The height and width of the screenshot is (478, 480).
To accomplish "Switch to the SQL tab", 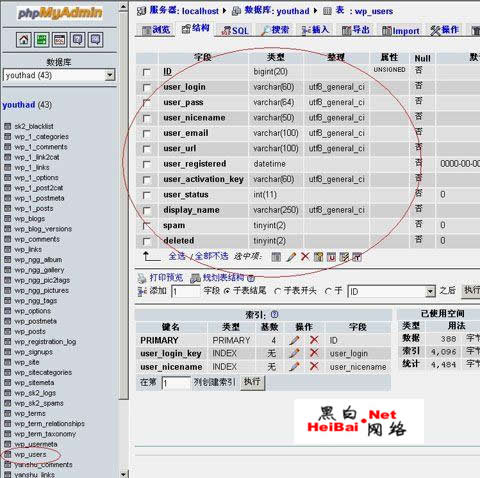I will click(x=235, y=31).
